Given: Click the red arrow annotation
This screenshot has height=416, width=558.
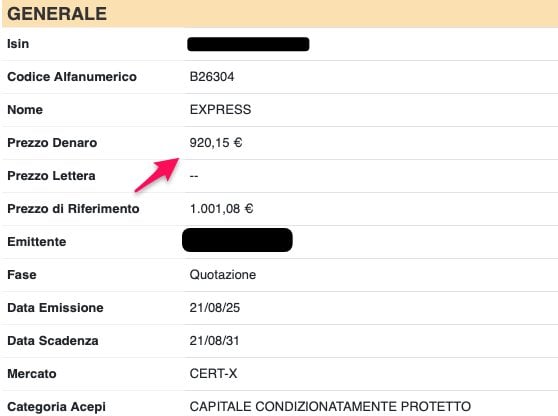Looking at the screenshot, I should (157, 175).
